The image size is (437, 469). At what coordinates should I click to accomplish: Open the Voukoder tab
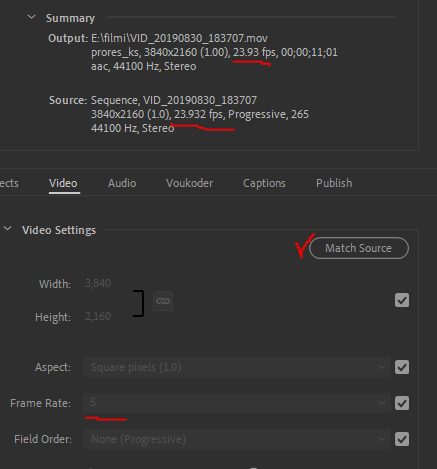click(x=189, y=183)
